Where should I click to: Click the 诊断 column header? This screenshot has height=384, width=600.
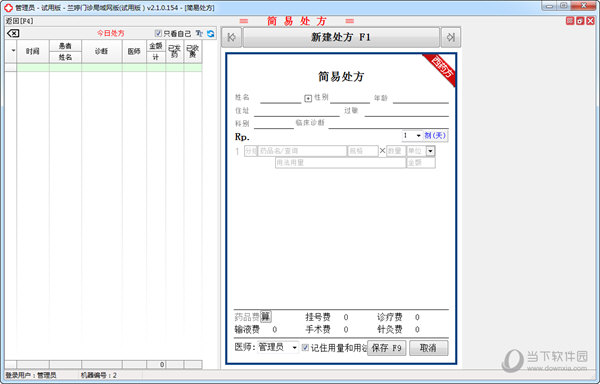pos(101,51)
